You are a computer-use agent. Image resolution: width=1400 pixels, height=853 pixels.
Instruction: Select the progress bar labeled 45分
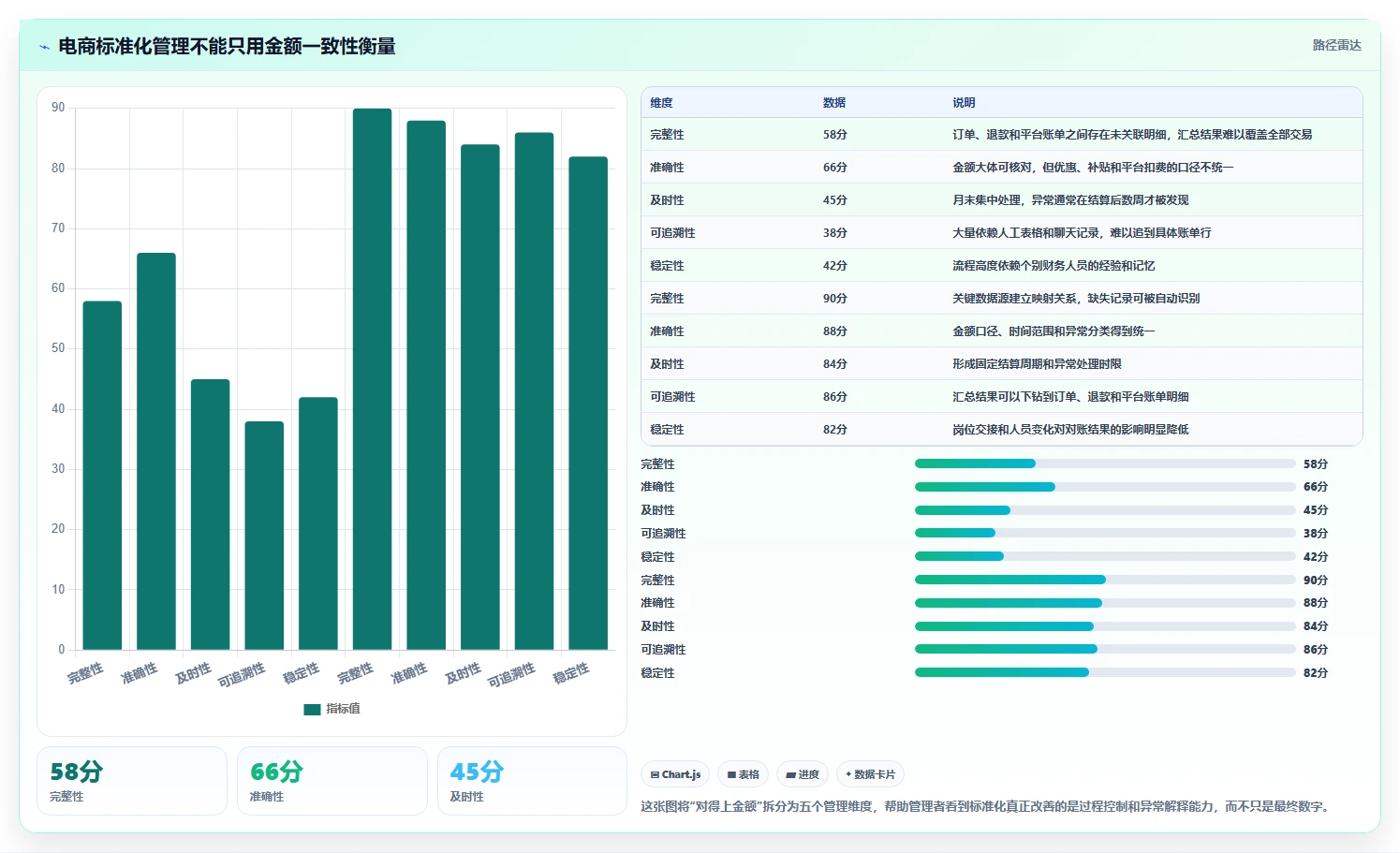pyautogui.click(x=1105, y=510)
